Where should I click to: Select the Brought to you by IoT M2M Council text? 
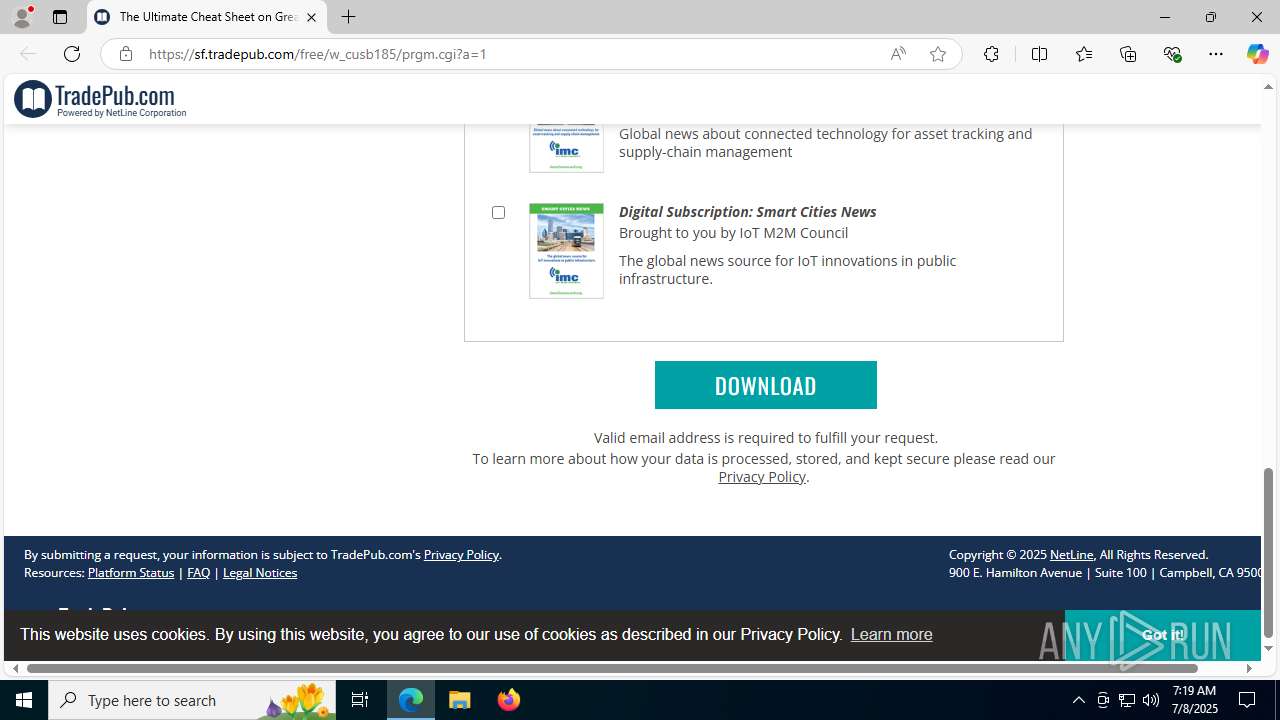pyautogui.click(x=733, y=233)
